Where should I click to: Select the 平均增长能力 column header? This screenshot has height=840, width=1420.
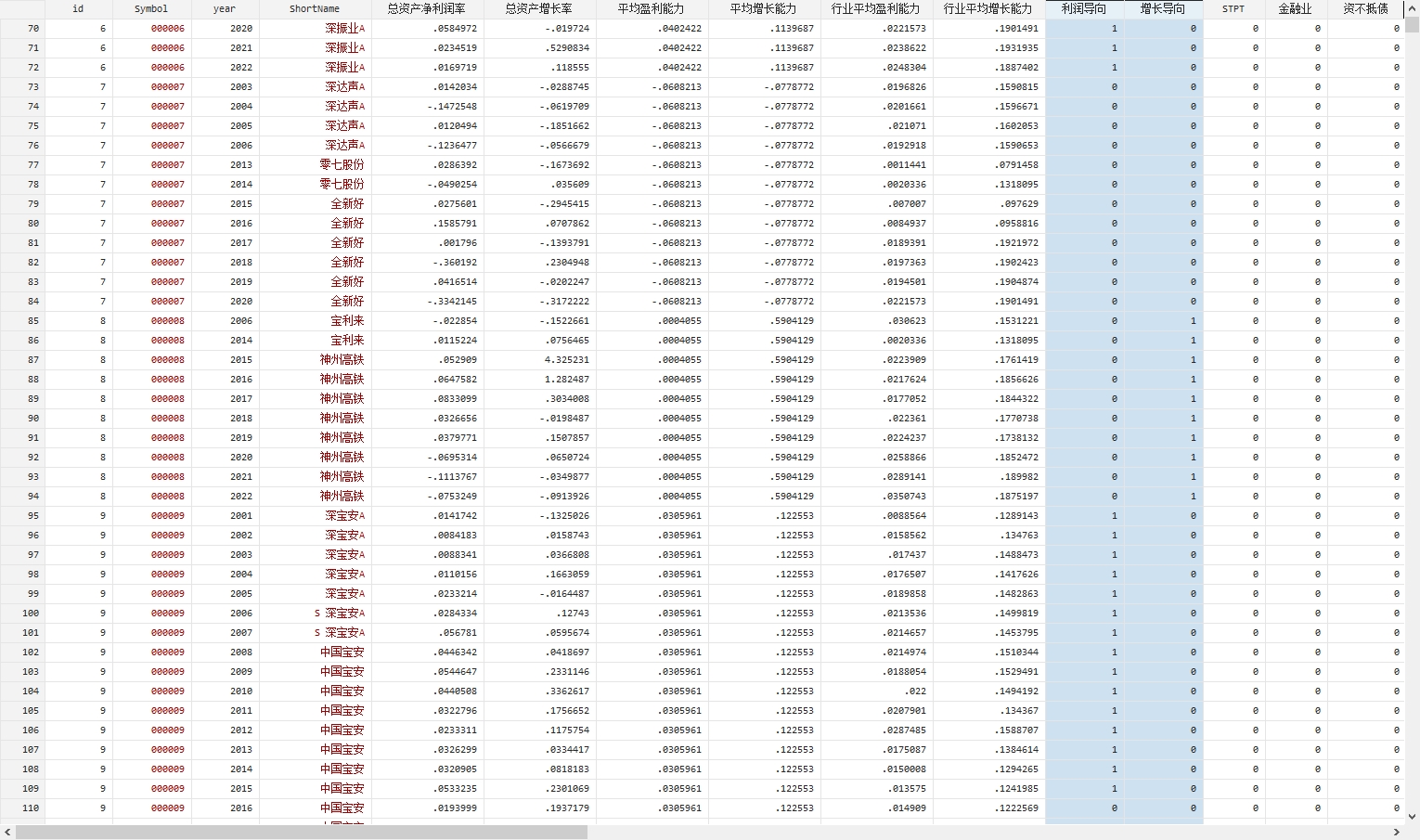[764, 8]
